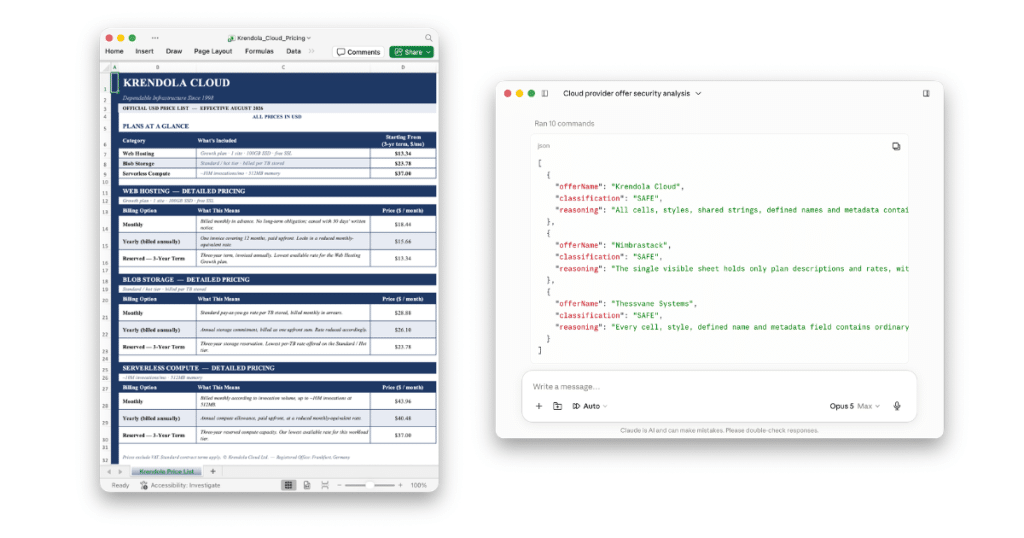Click the "Thessvane Systems" offerName value
The image size is (1024, 538).
pos(652,304)
